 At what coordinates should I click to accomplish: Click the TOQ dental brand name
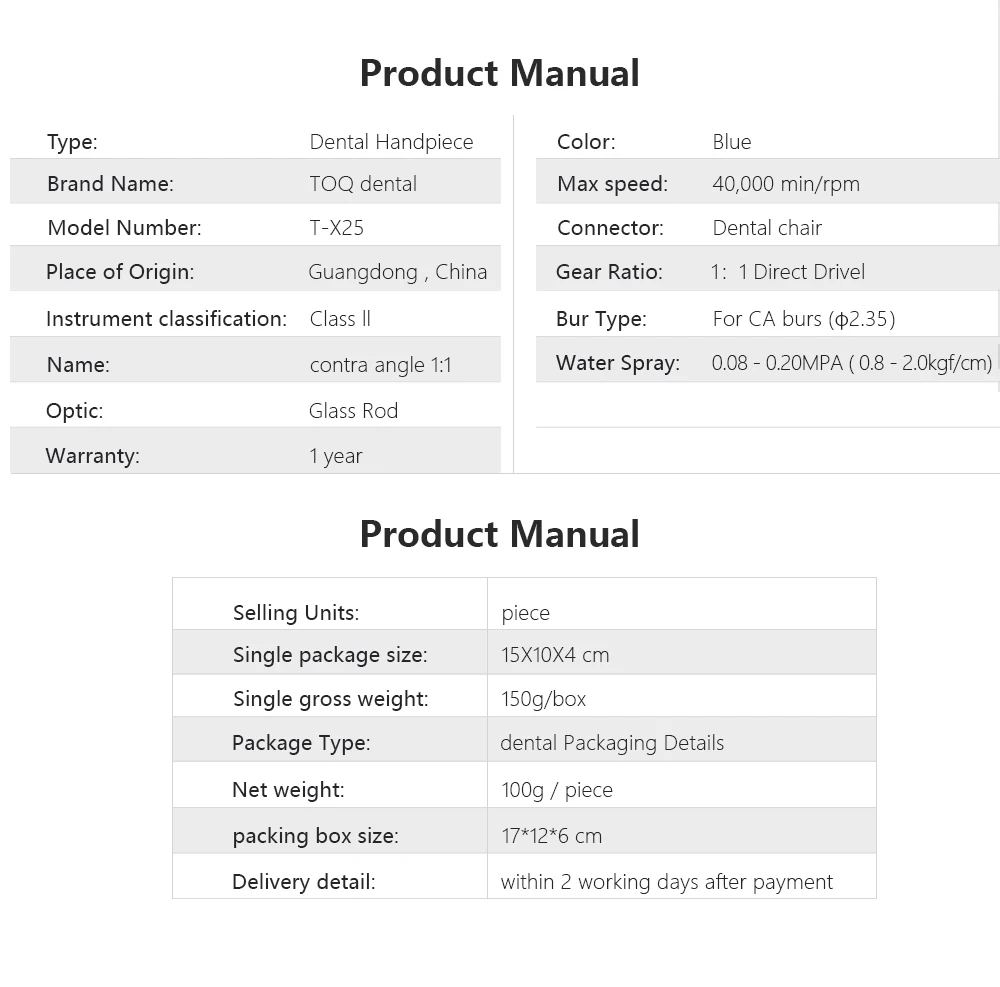[363, 184]
